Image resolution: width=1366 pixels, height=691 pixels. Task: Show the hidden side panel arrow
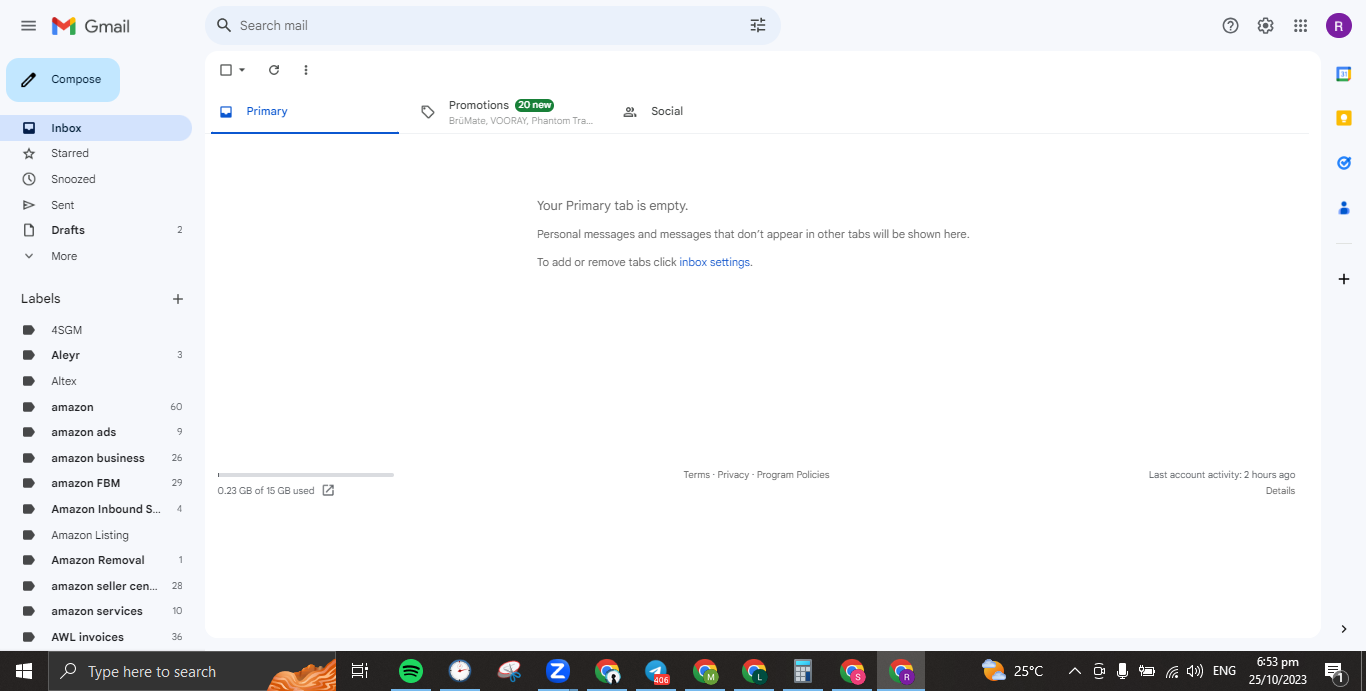pos(1344,629)
